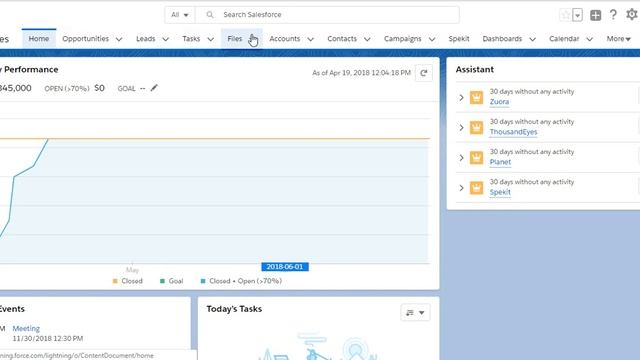Expand the Calendar tab chevron
Viewport: 640px width, 360px height.
coord(589,39)
